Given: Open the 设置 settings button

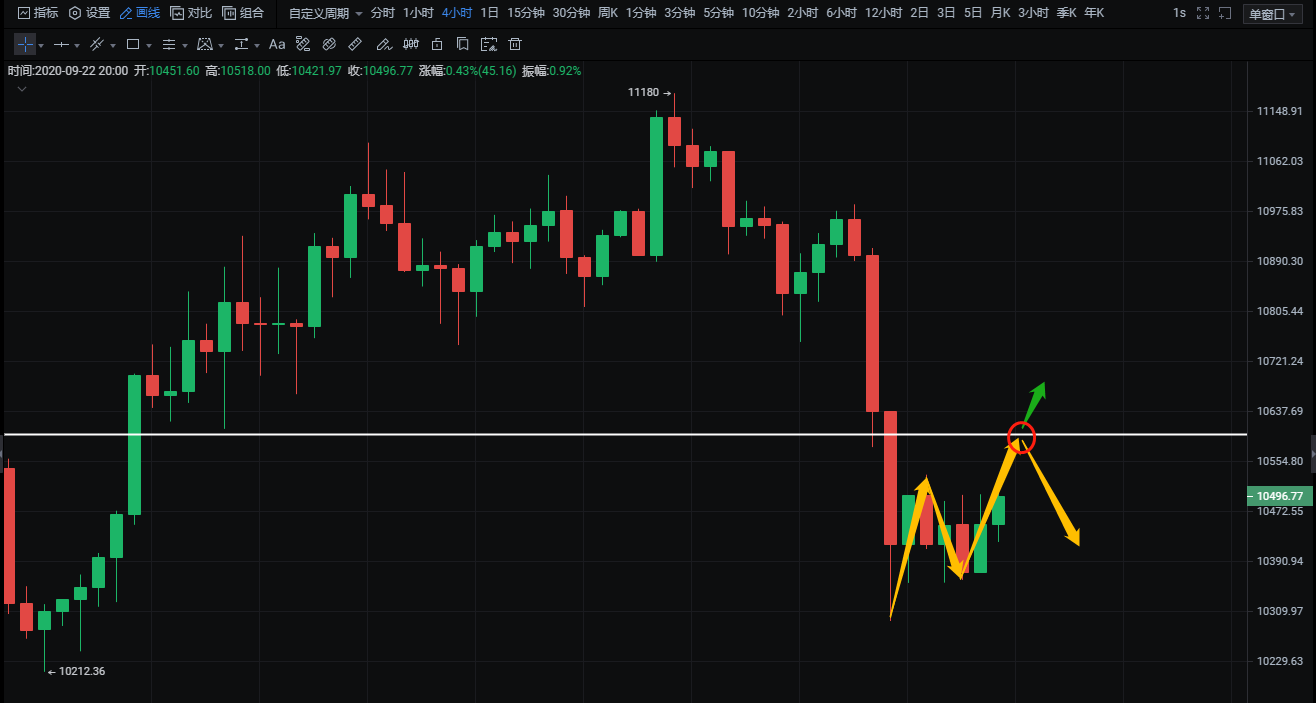Looking at the screenshot, I should (x=89, y=13).
